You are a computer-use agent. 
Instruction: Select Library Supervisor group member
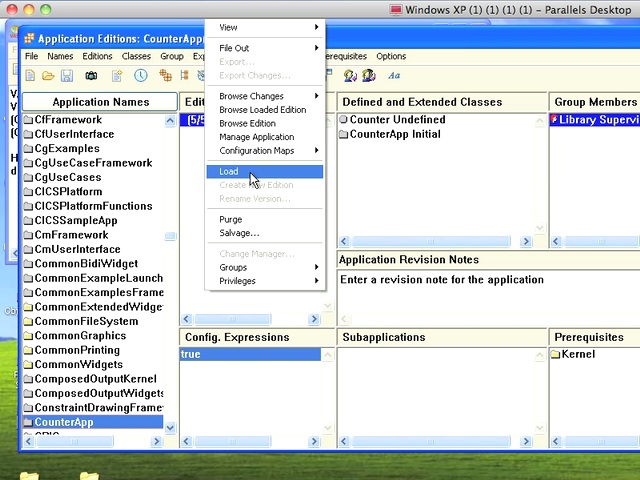pos(595,120)
